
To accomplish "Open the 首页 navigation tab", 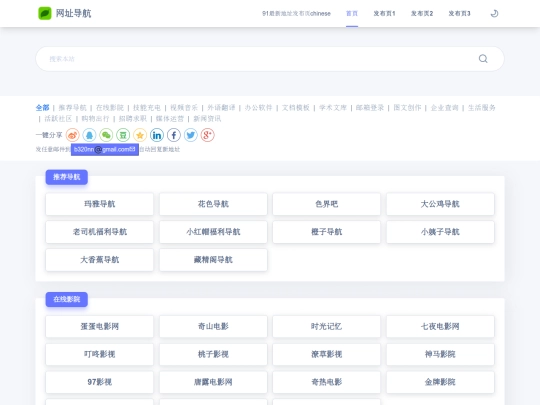I will [x=352, y=13].
